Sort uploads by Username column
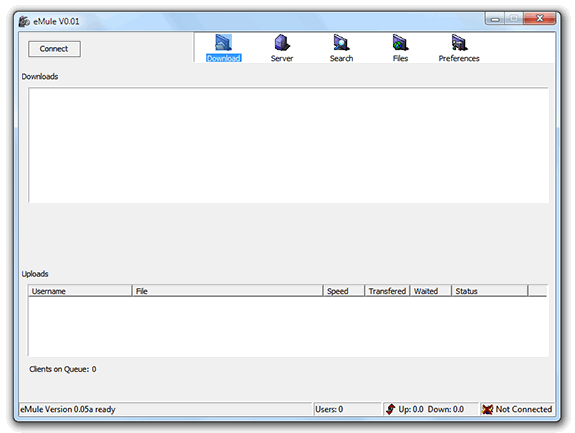 [80, 291]
